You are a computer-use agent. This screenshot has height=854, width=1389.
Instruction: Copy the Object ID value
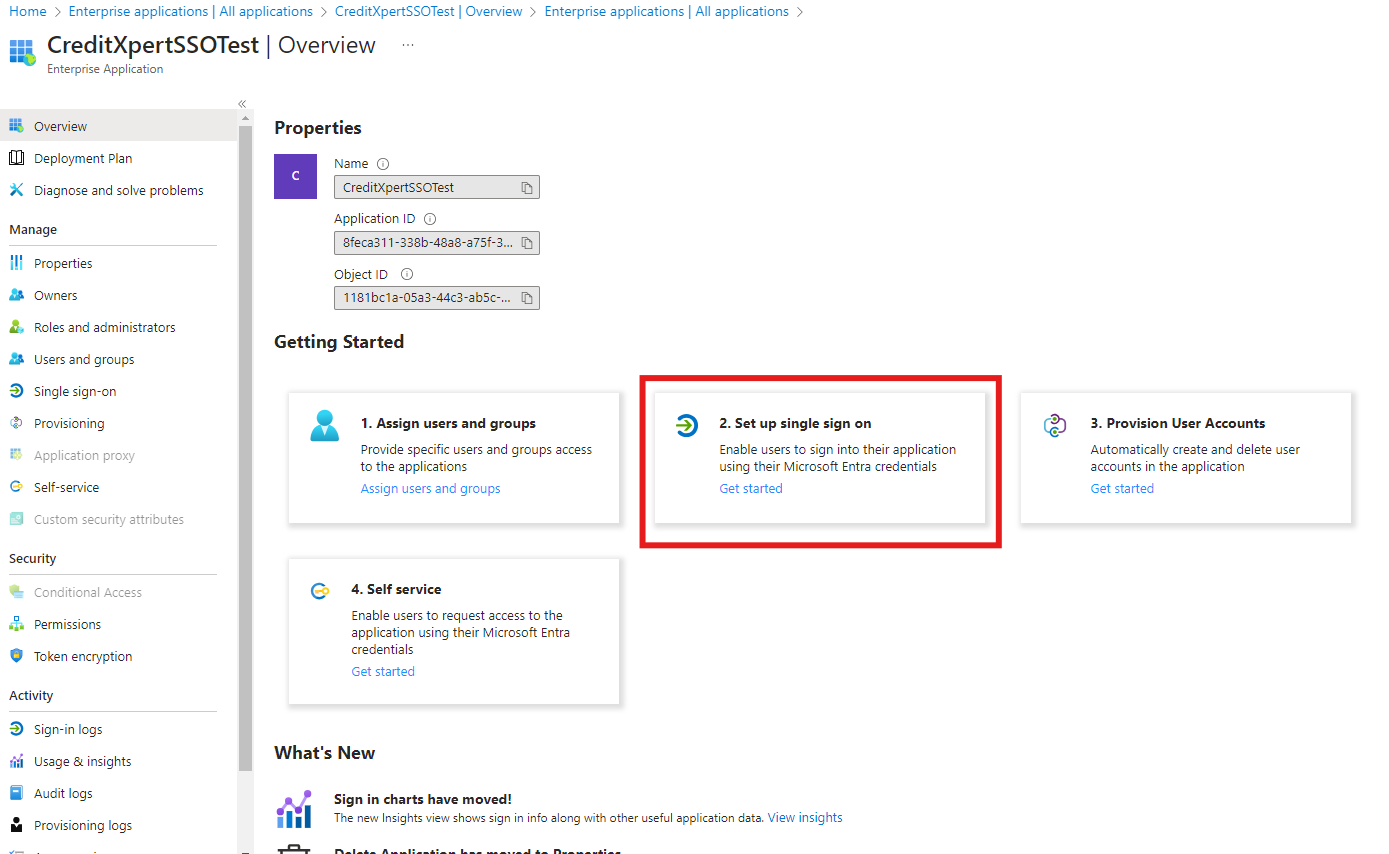click(x=527, y=297)
